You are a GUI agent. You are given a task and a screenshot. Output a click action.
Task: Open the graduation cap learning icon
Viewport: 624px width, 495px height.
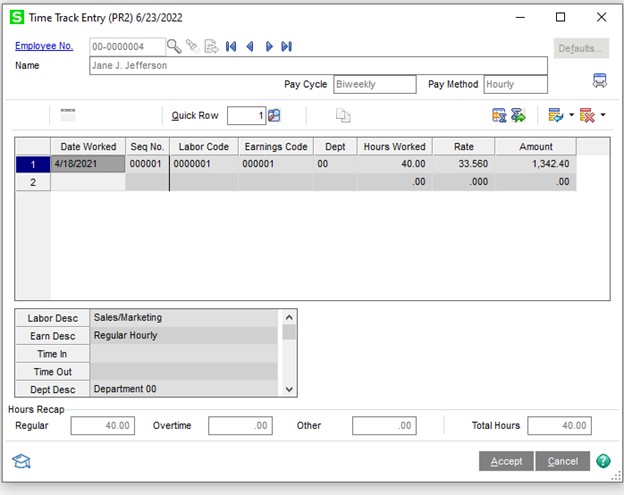(21, 461)
